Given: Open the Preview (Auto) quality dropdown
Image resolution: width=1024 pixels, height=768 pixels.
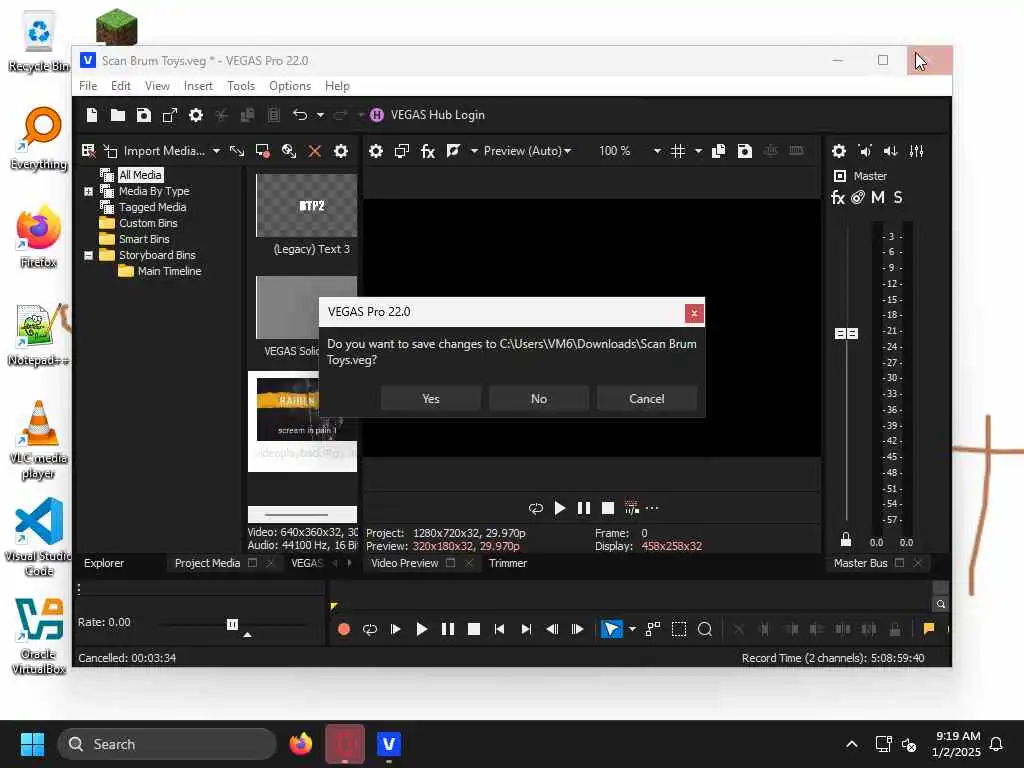Looking at the screenshot, I should (527, 151).
